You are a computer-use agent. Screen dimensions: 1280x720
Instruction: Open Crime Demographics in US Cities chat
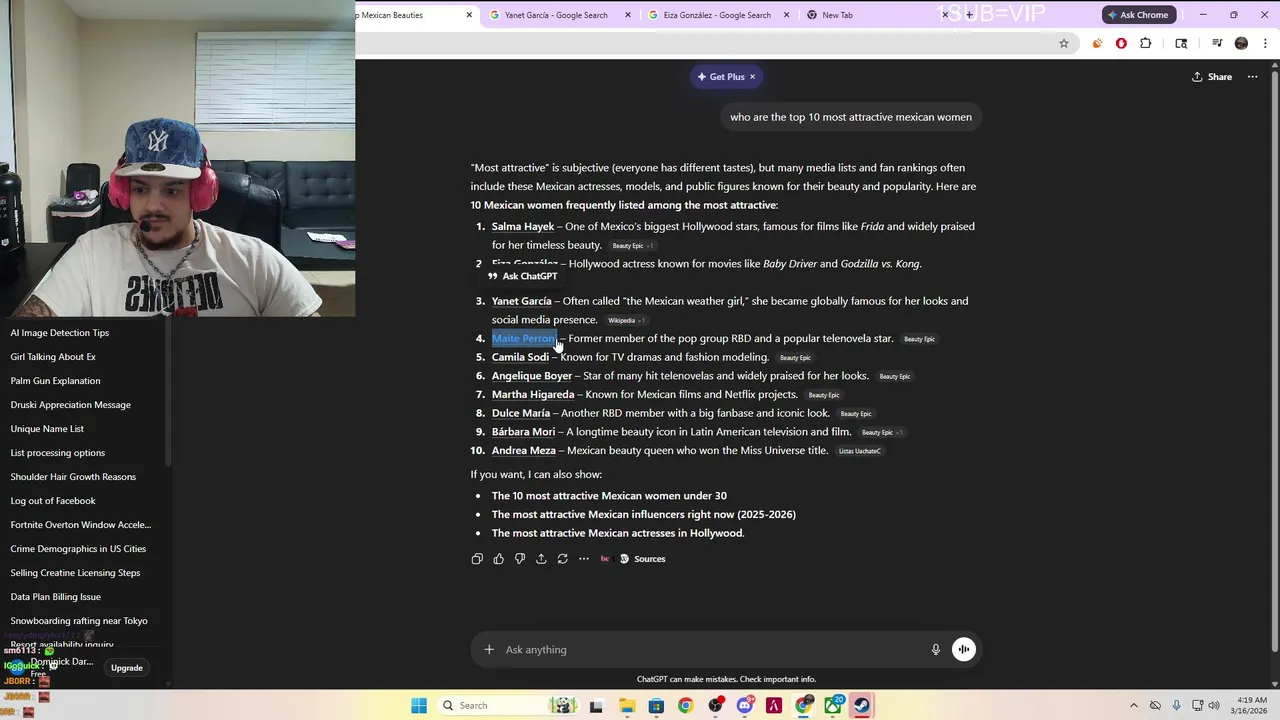(78, 549)
